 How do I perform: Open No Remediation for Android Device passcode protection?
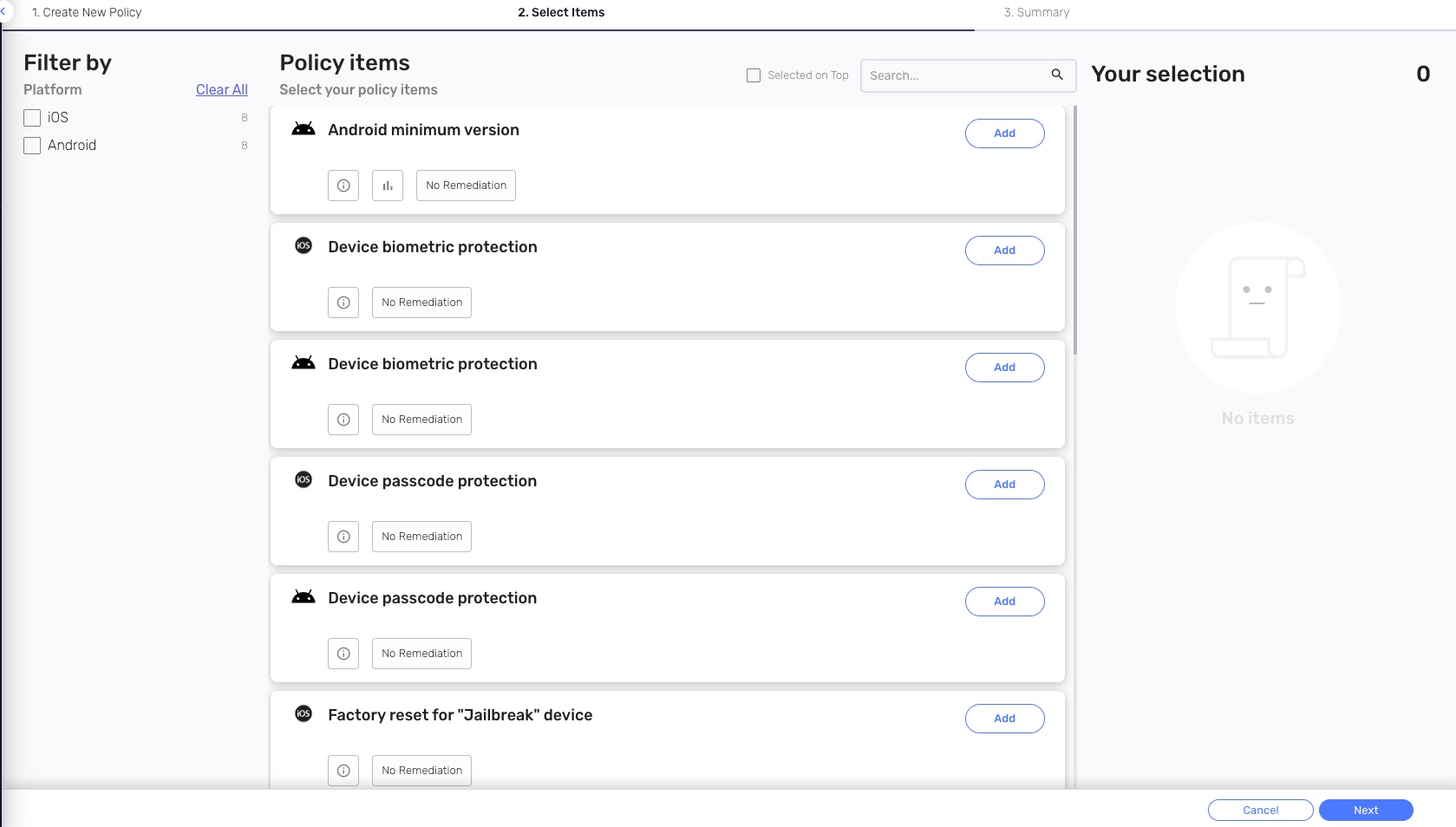[x=421, y=654]
